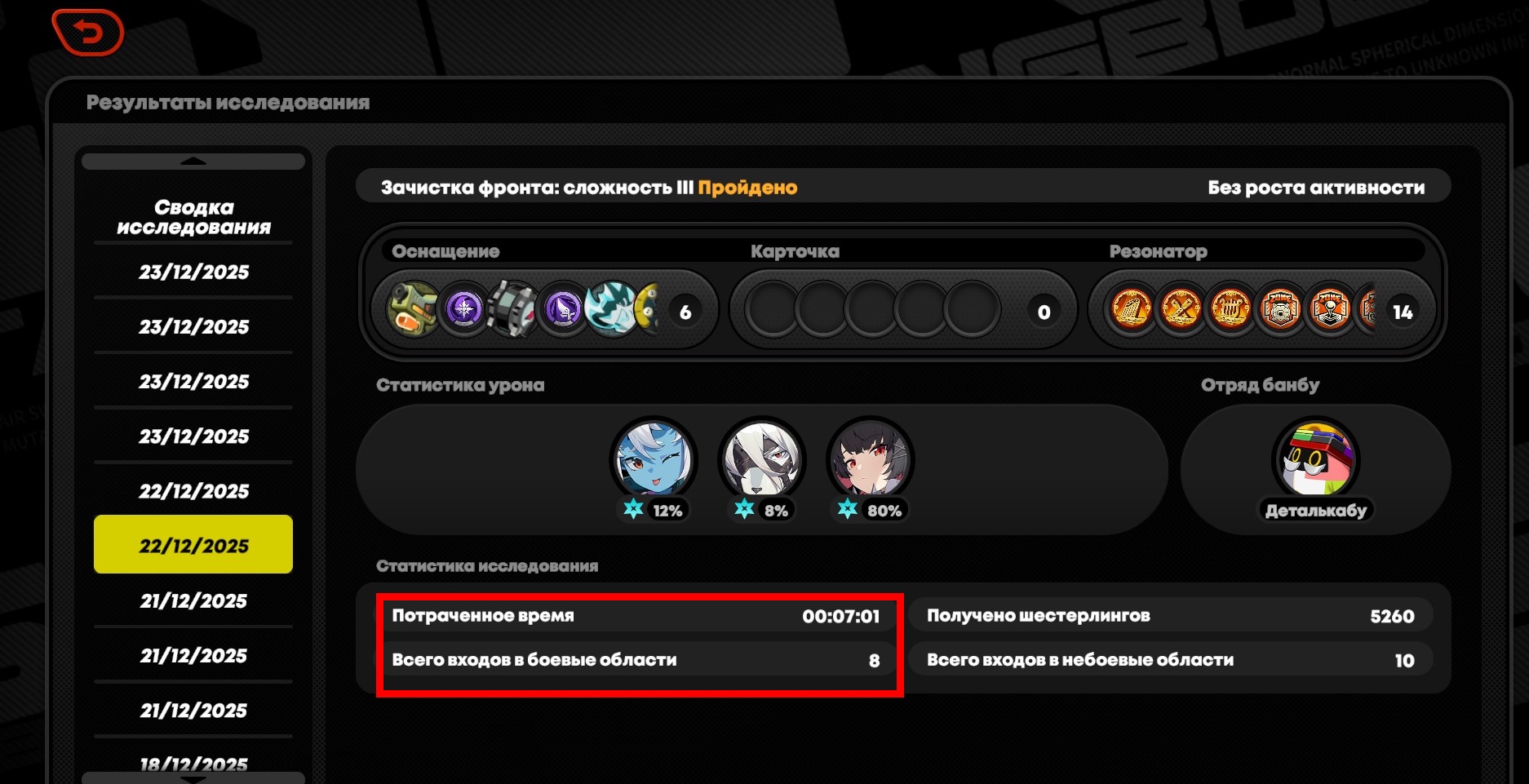Screen dimensions: 1529x784
Task: Click the Получено шестерлингов value row
Action: (1171, 616)
